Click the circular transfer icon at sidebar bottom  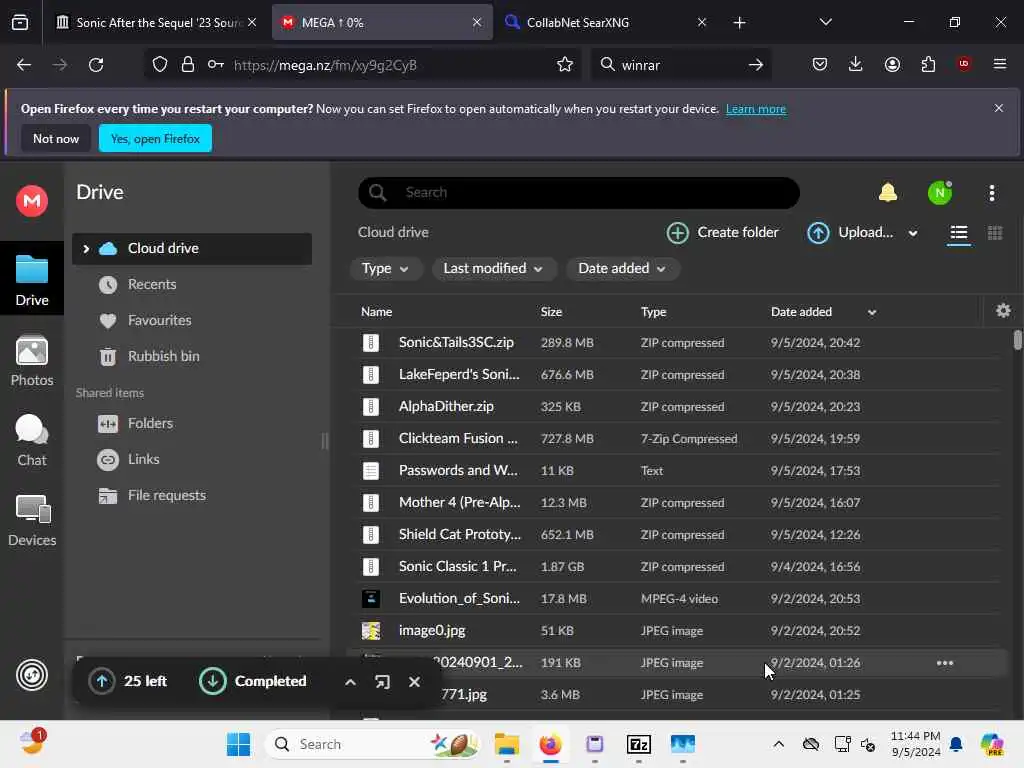click(x=31, y=675)
